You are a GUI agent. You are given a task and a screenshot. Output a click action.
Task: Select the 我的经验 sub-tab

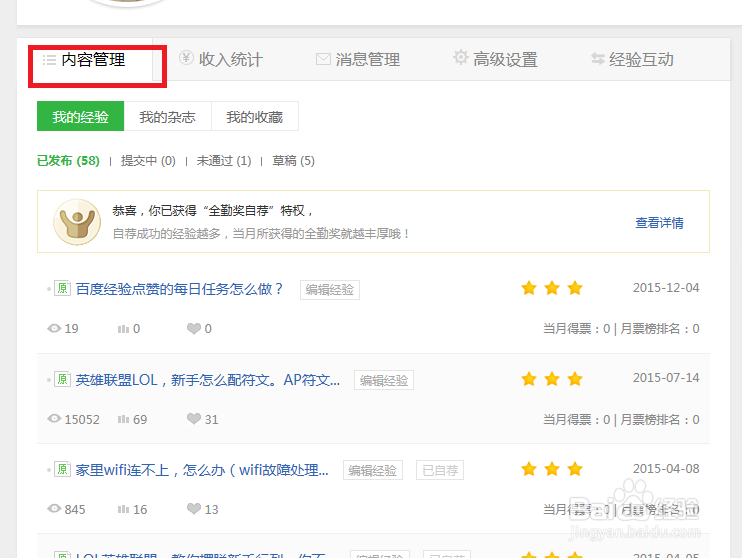pos(80,116)
